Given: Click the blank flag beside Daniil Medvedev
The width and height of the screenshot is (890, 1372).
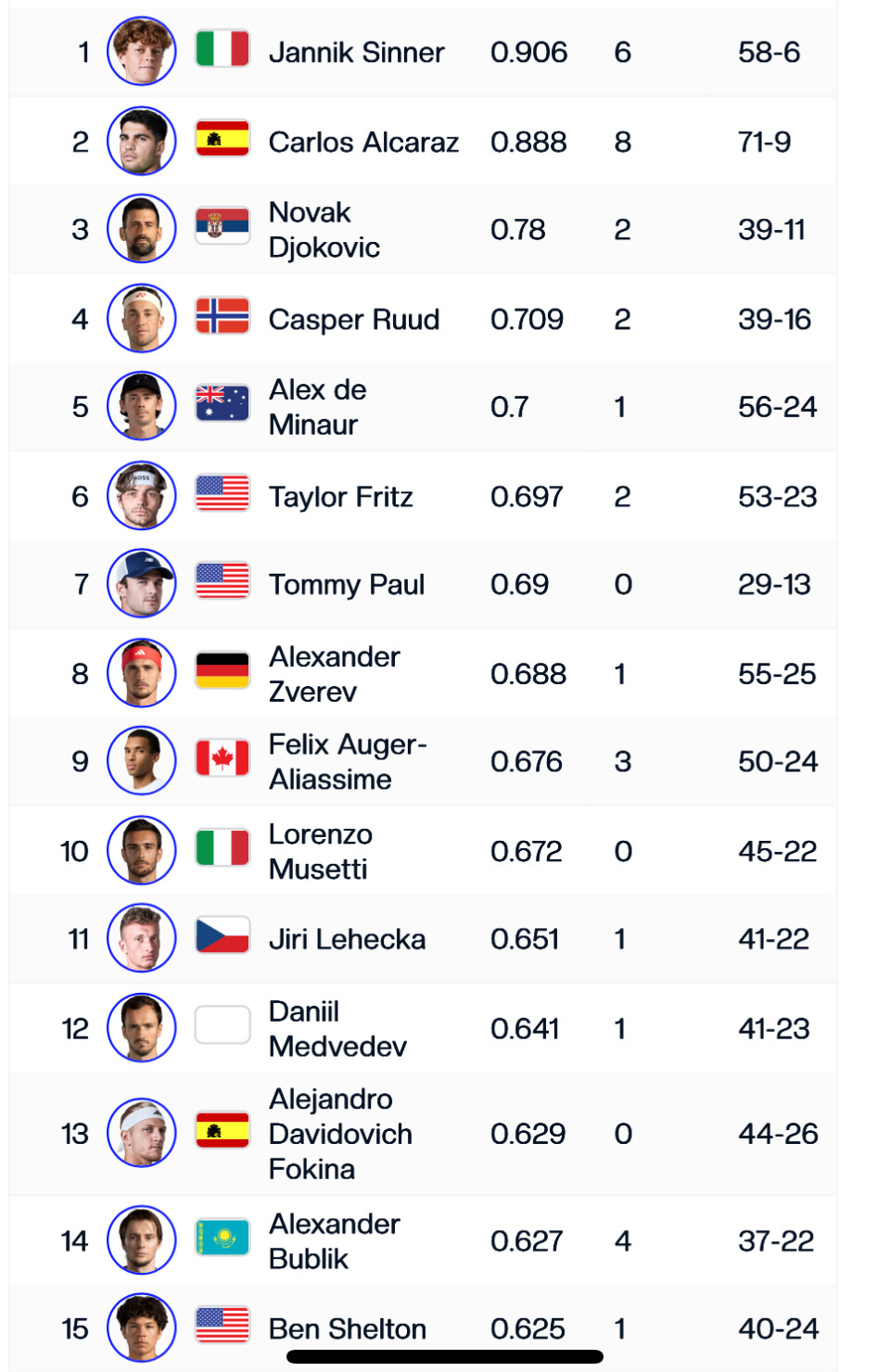Looking at the screenshot, I should pyautogui.click(x=222, y=1025).
